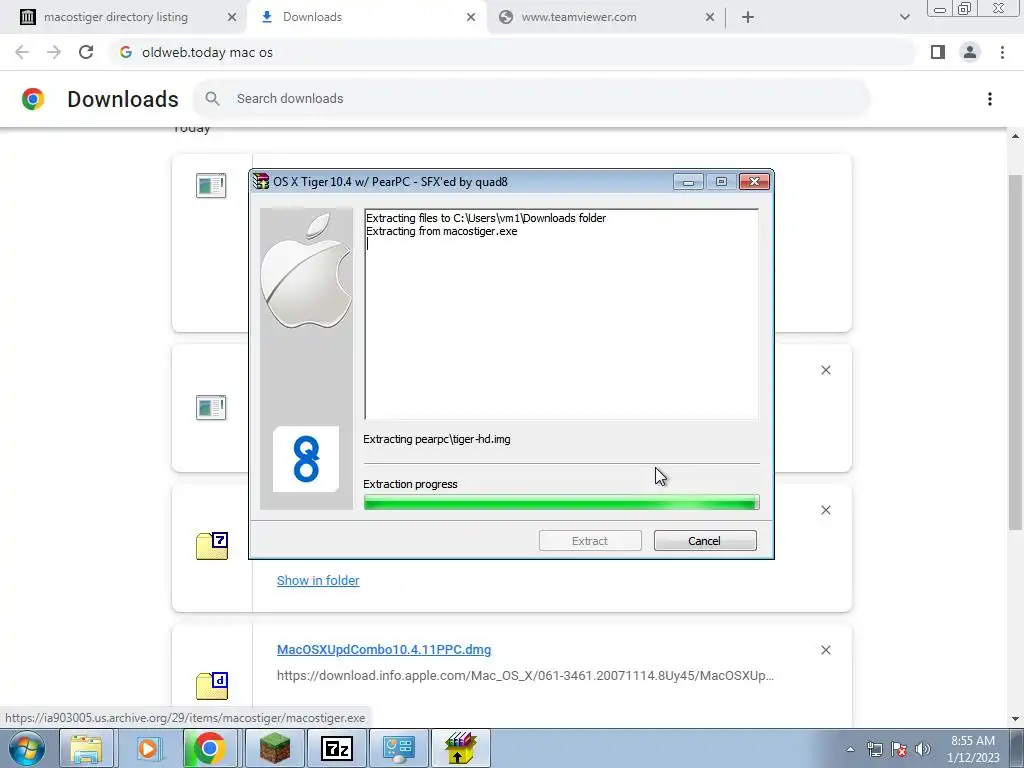Remove the 7z archive download from the list
Image resolution: width=1024 pixels, height=768 pixels.
(825, 510)
